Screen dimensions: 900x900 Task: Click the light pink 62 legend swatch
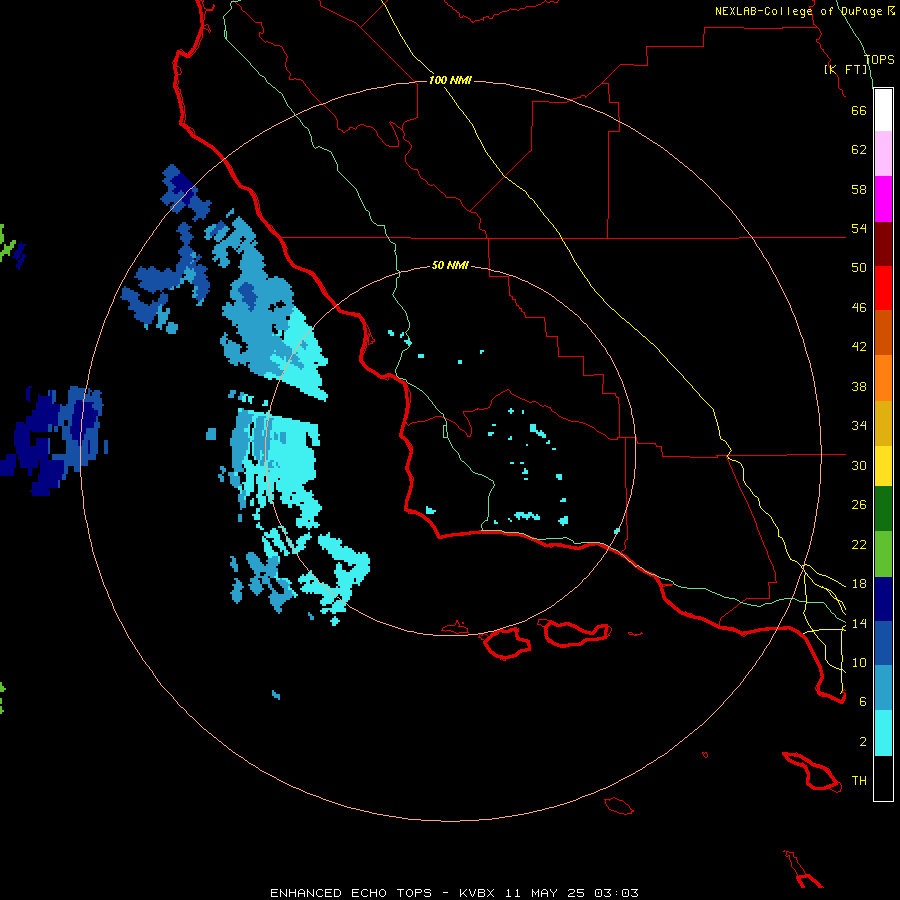click(883, 153)
